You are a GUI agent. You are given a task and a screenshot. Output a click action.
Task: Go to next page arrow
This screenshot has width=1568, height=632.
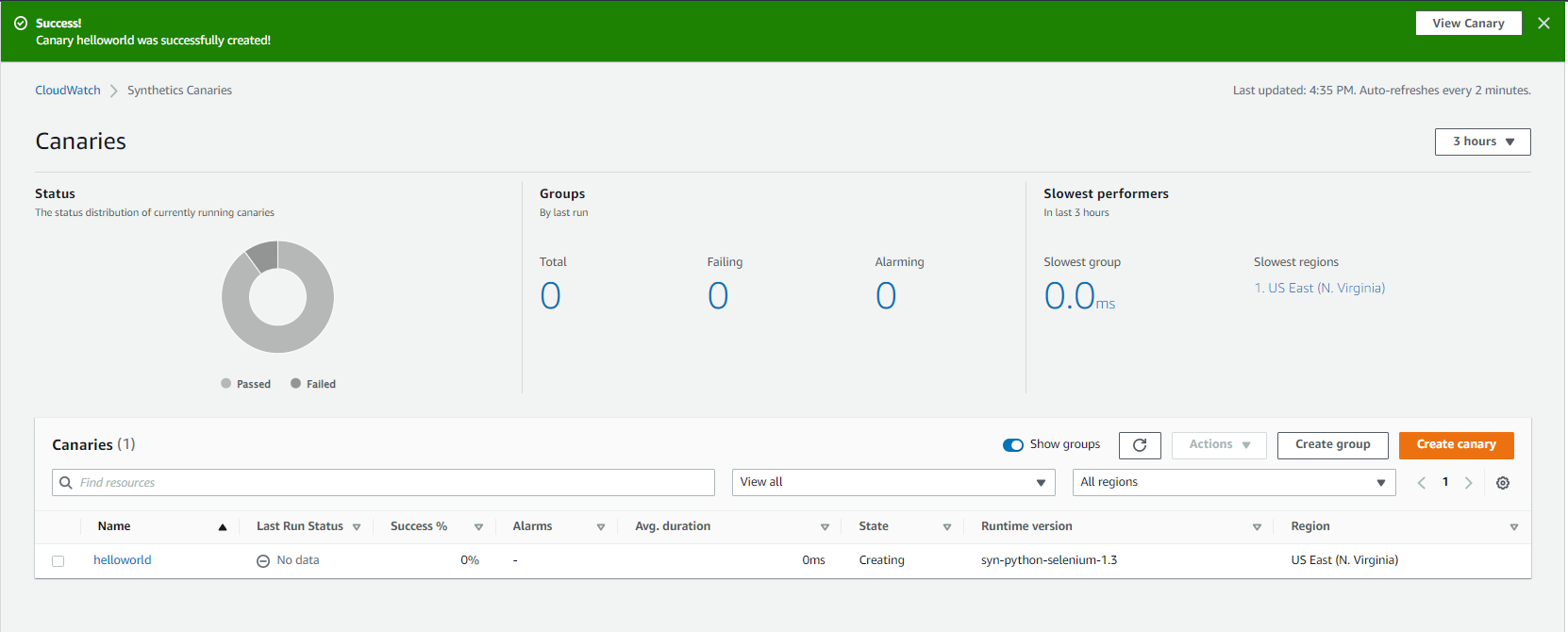[x=1468, y=483]
